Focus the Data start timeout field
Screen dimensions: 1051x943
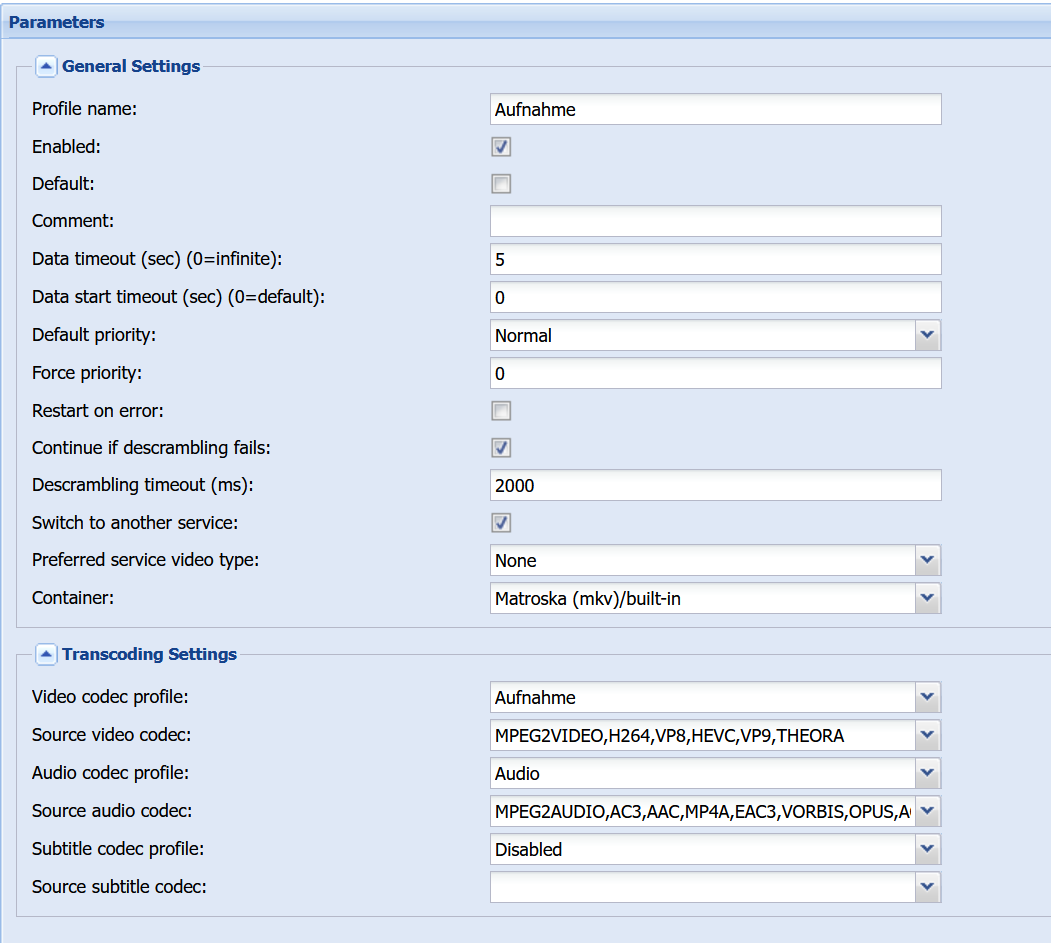tap(715, 297)
